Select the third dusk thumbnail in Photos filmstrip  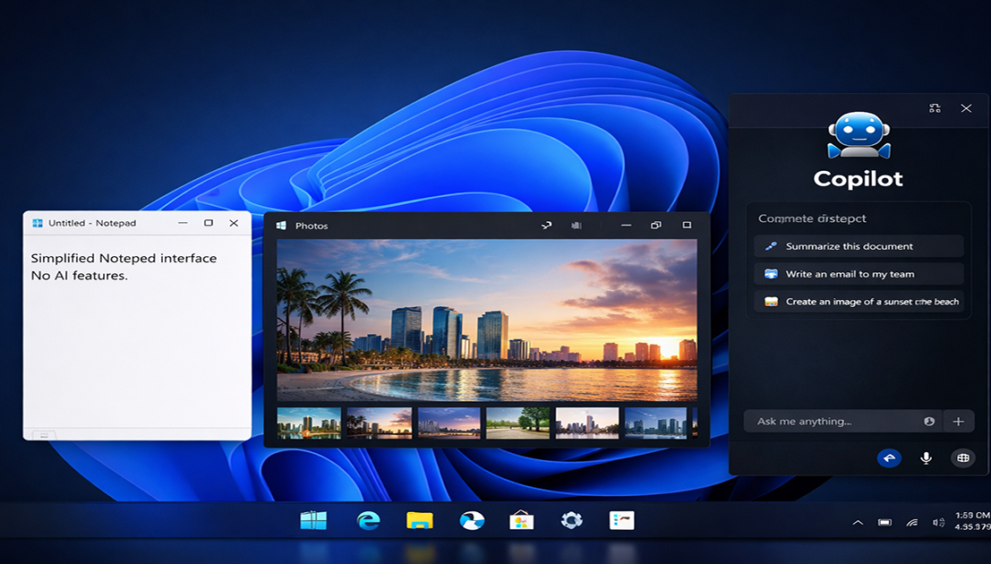point(449,422)
